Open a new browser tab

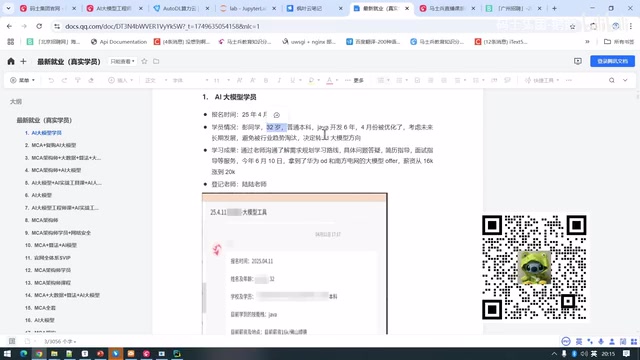[x=554, y=8]
